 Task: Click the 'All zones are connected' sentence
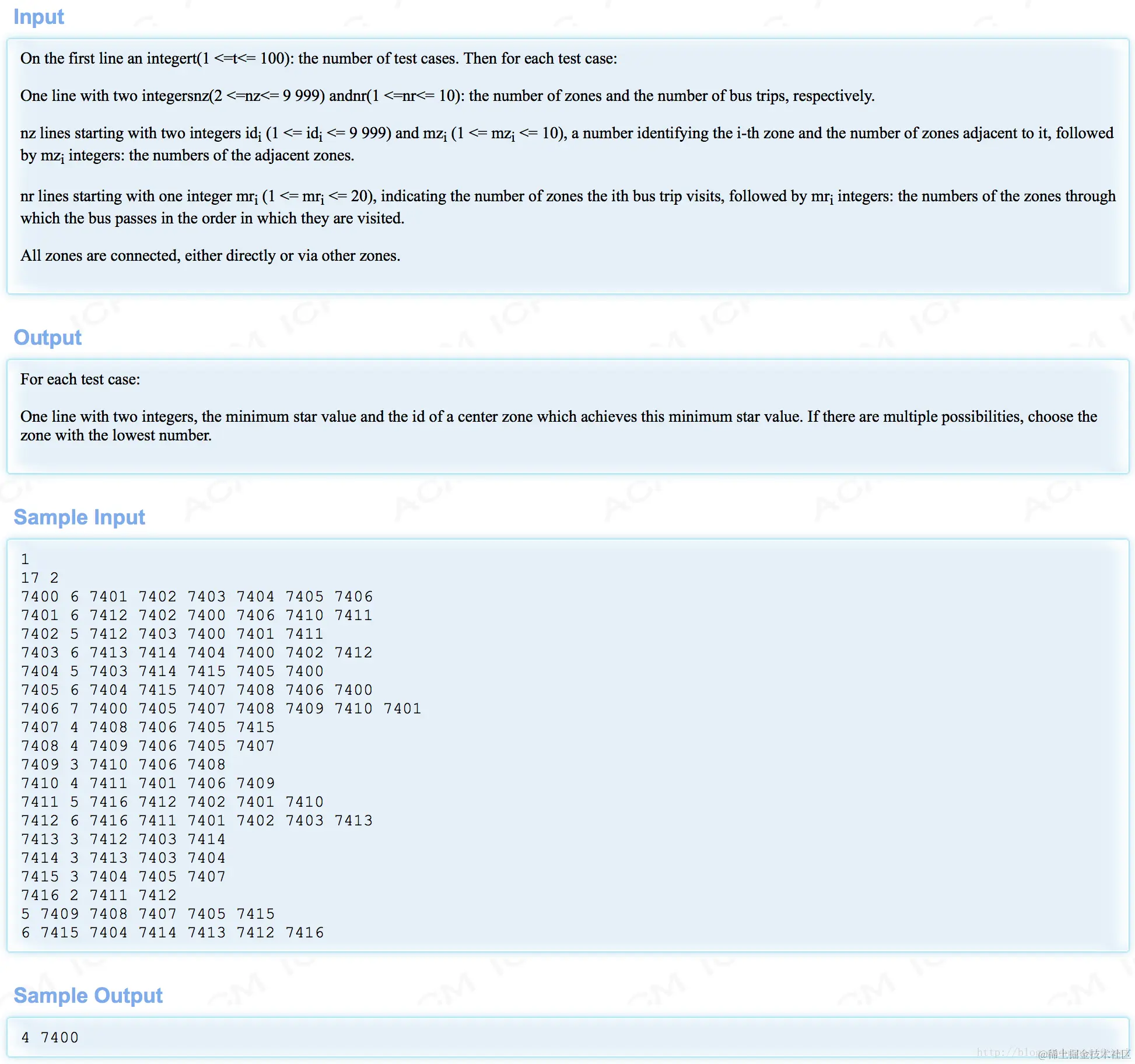pyautogui.click(x=210, y=256)
